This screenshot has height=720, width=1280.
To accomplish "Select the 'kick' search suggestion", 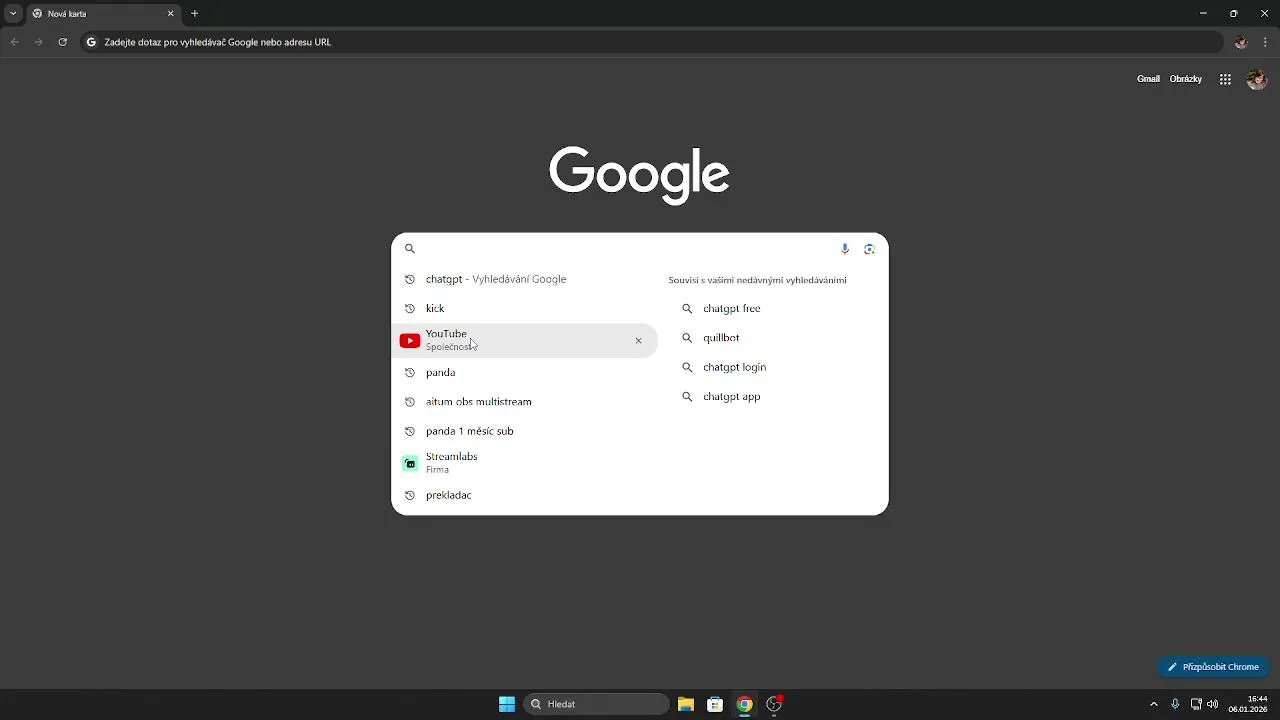I will pyautogui.click(x=524, y=308).
